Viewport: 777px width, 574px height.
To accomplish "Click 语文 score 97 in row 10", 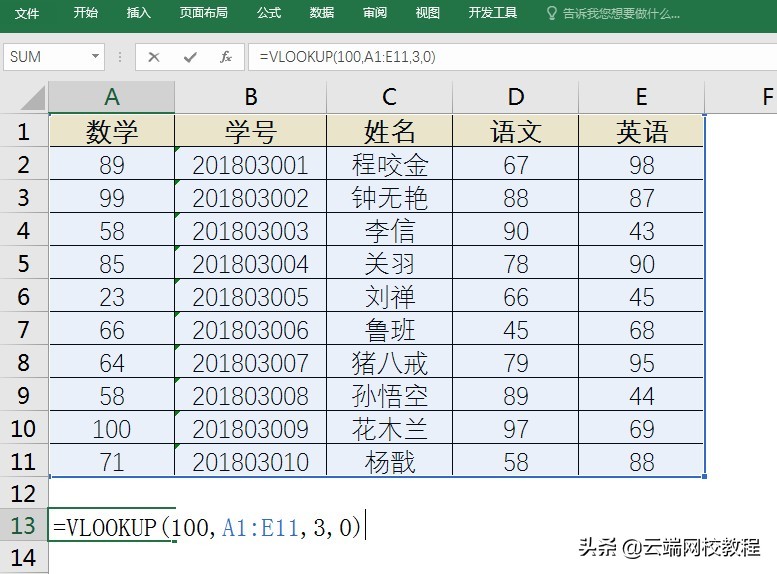I will [x=515, y=428].
